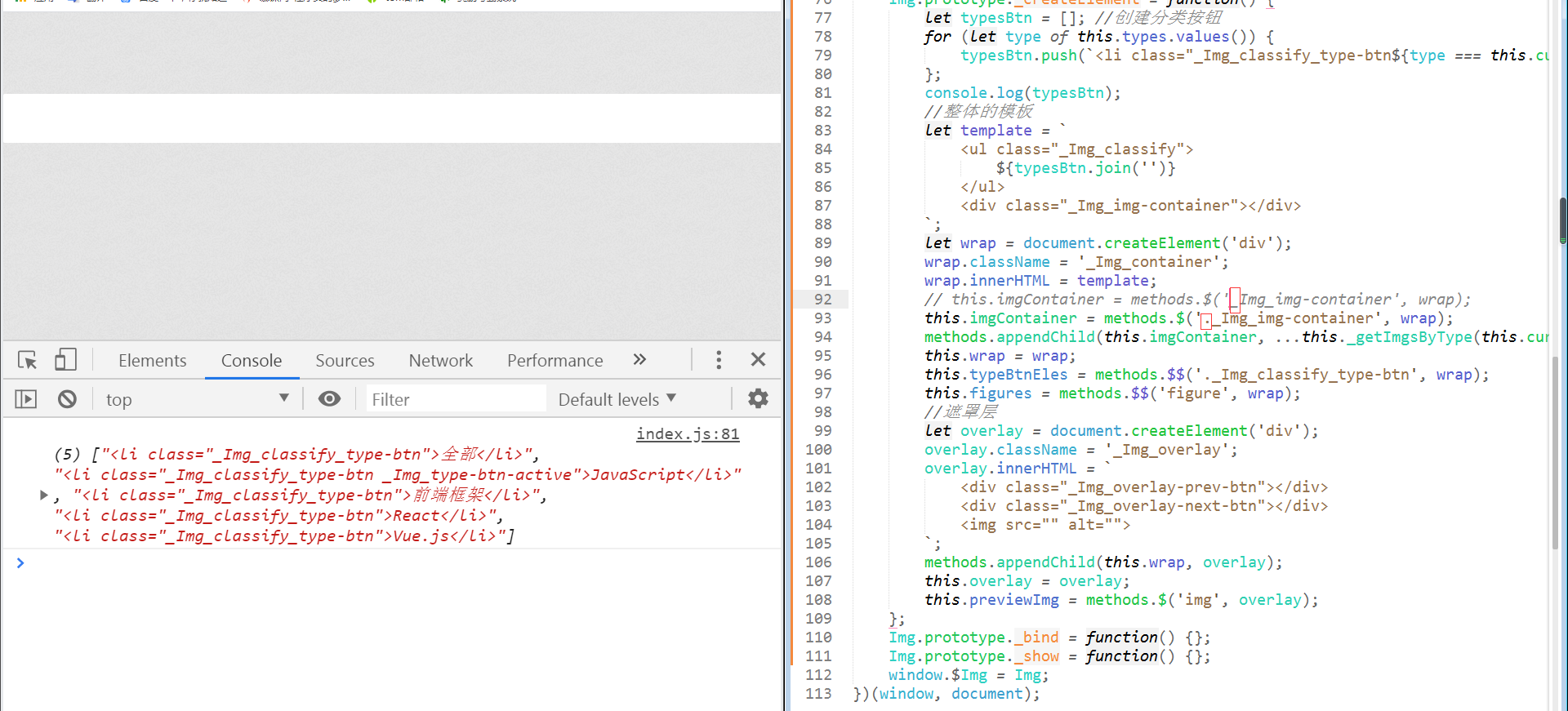
Task: Activate the inspect element picker icon
Action: [27, 360]
